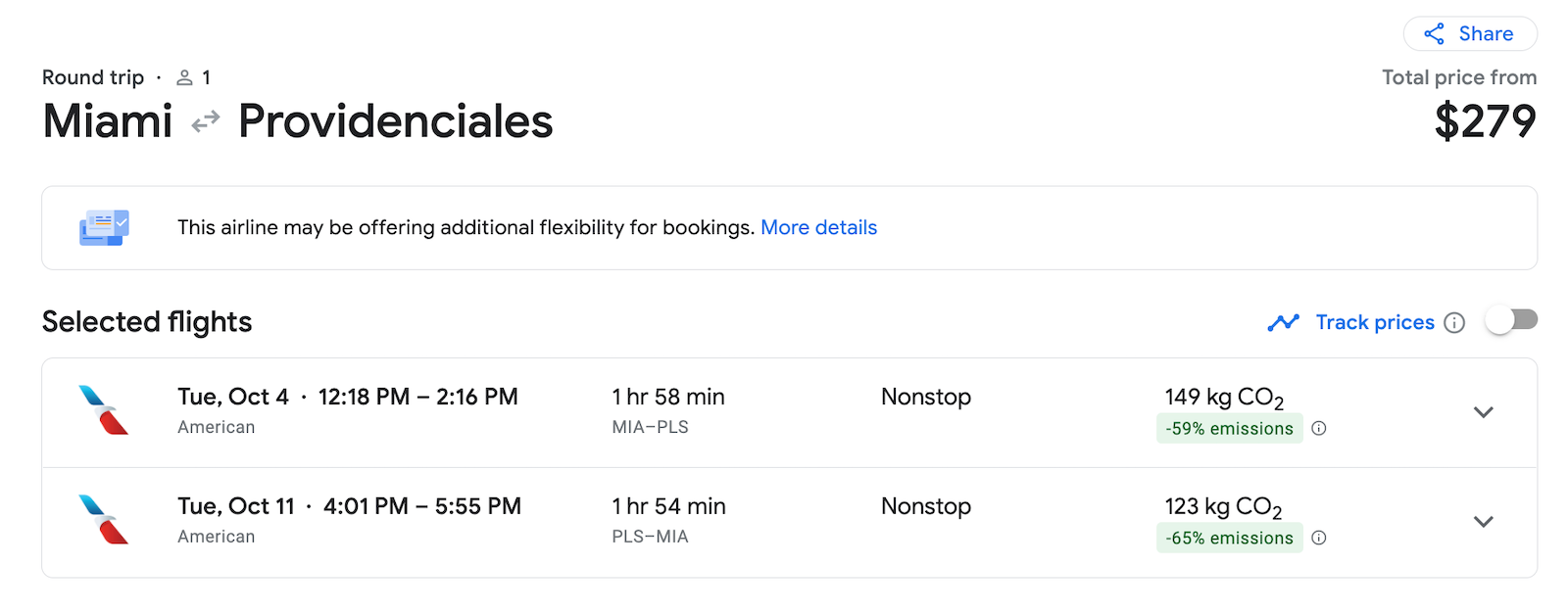Open the More details link
This screenshot has width=1568, height=613.
click(818, 227)
